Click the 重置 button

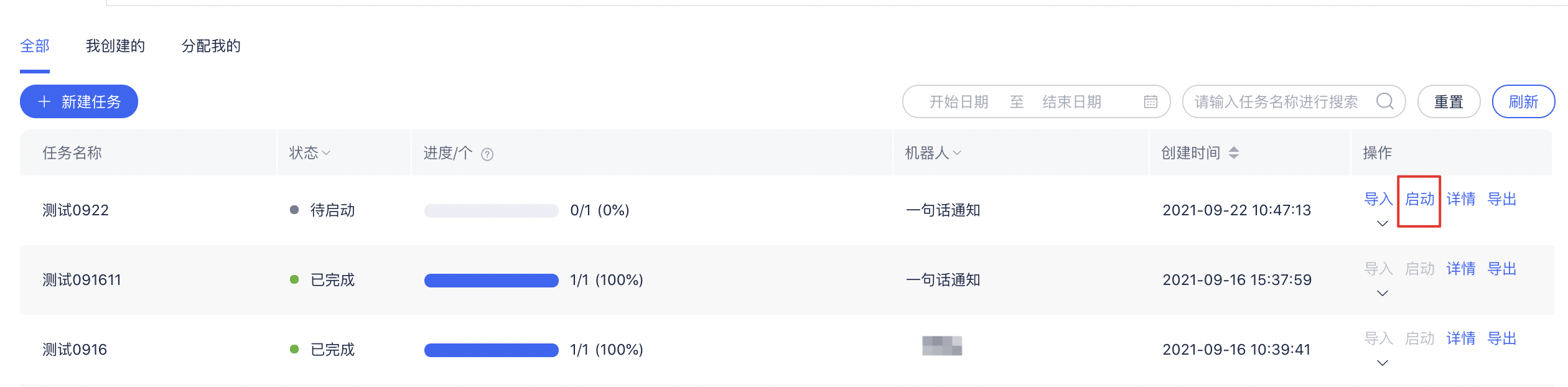point(1449,101)
